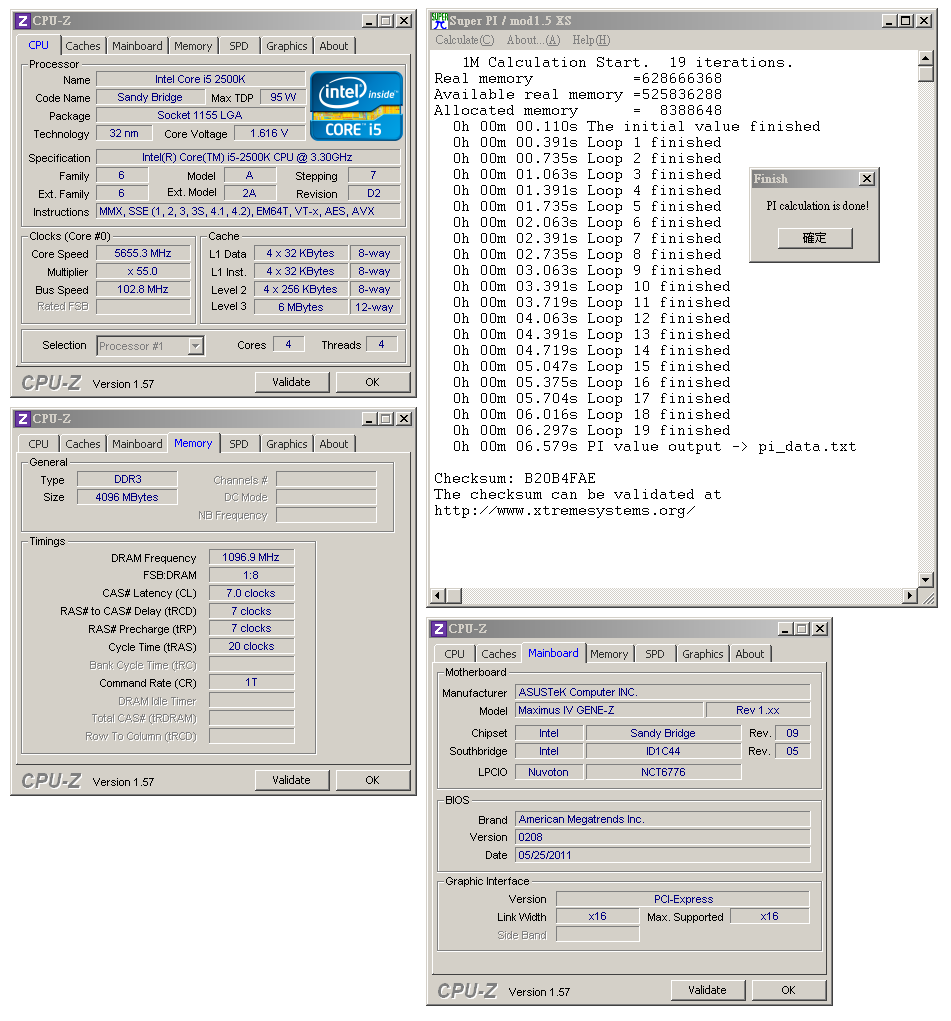Click the xtremesystems.org URL text
The width and height of the screenshot is (951, 1021).
click(564, 510)
